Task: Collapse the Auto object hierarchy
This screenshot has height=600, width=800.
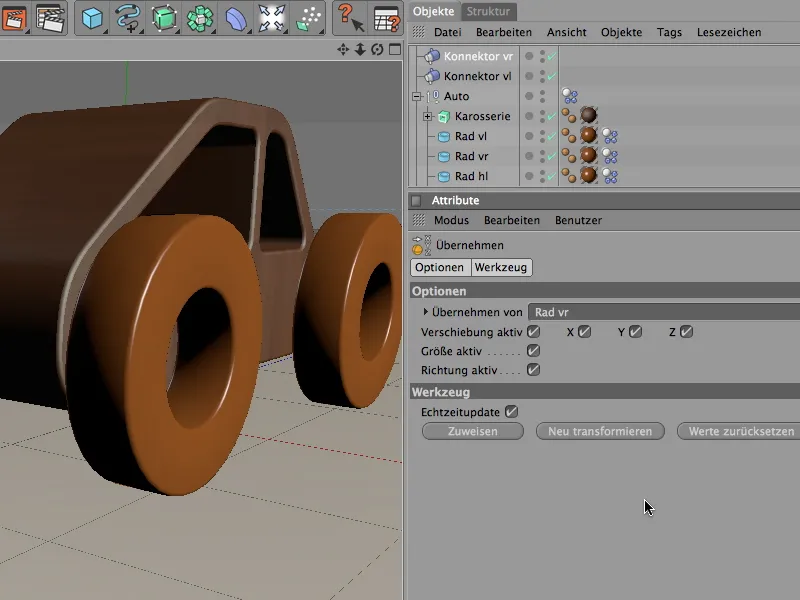Action: pyautogui.click(x=416, y=97)
